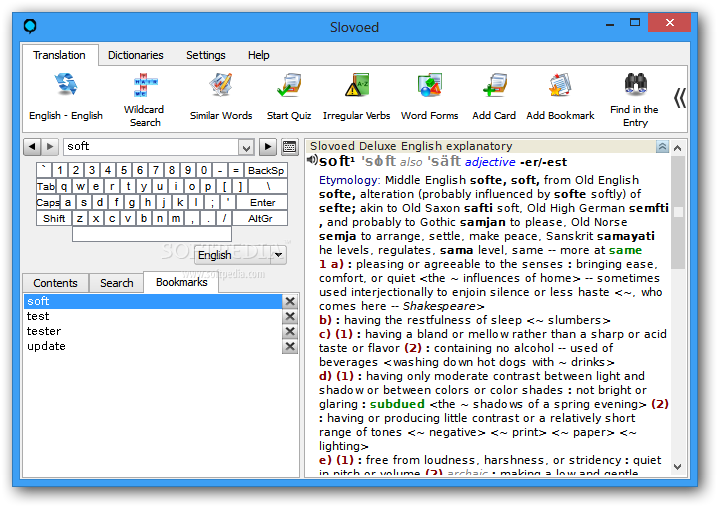Open Find in the Entry binoculars
Viewport: 718px width, 507px height.
click(635, 99)
